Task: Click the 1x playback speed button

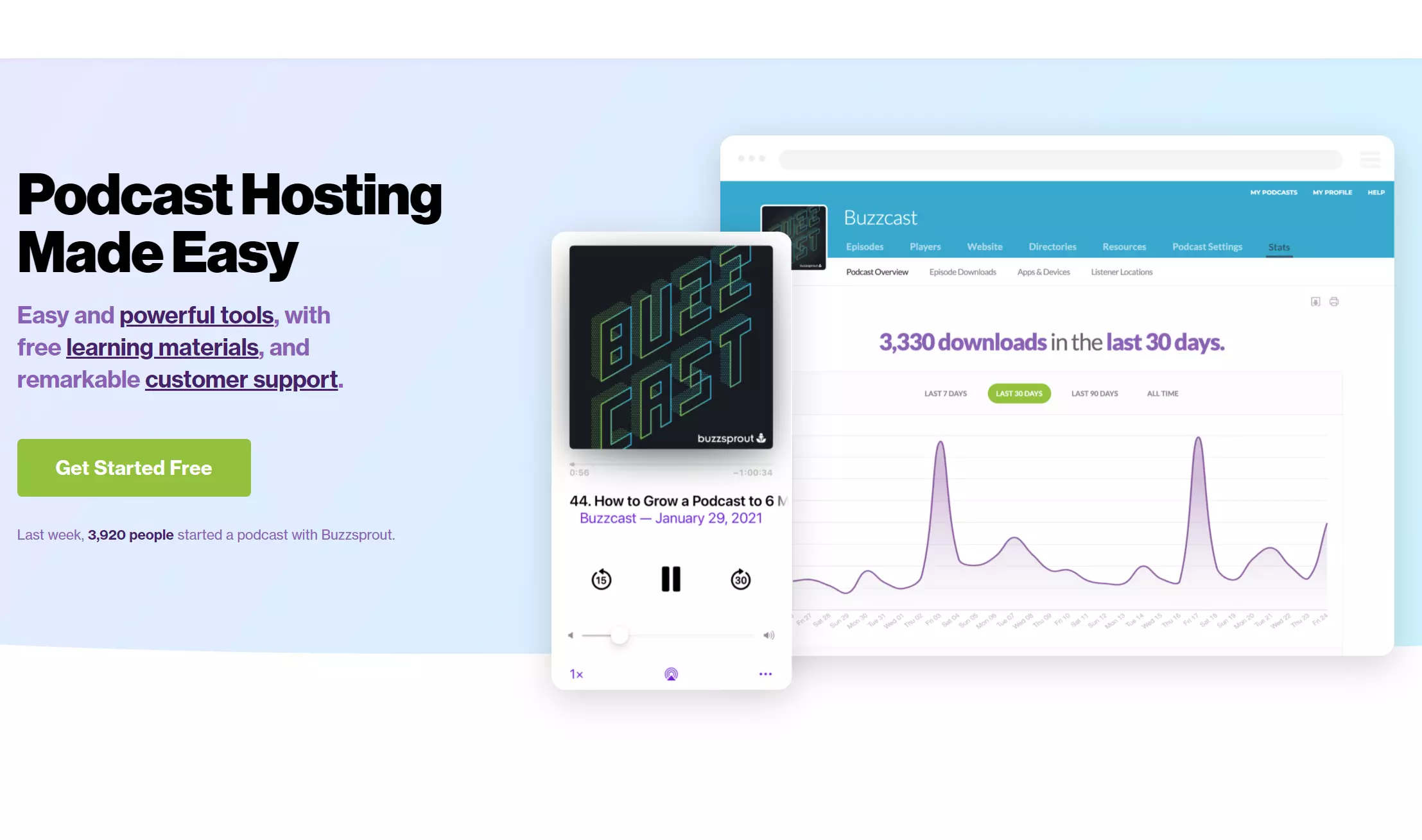Action: click(576, 673)
